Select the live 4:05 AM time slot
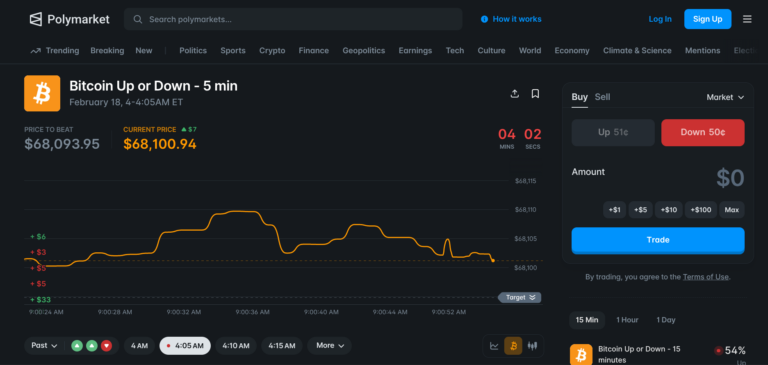 coord(185,345)
